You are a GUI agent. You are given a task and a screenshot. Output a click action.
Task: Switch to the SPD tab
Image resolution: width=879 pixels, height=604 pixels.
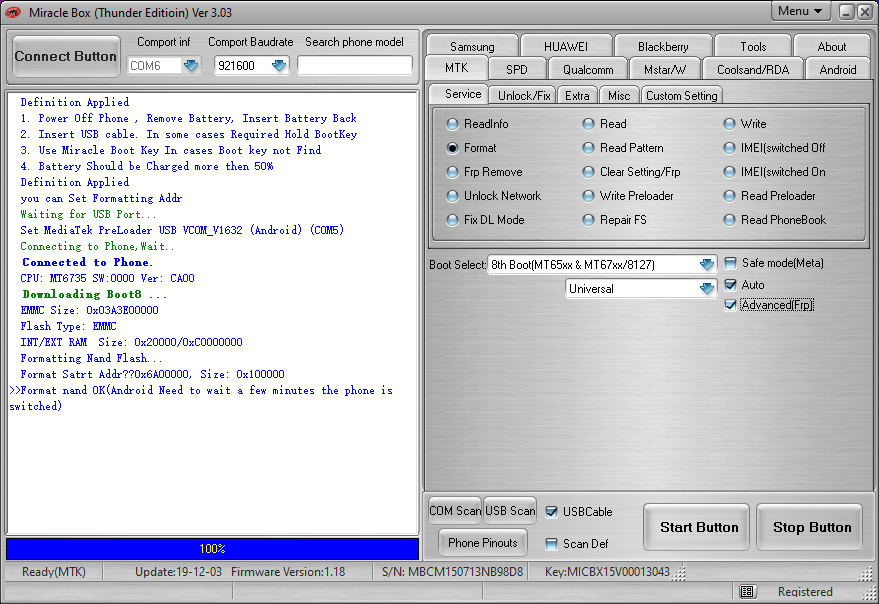516,70
